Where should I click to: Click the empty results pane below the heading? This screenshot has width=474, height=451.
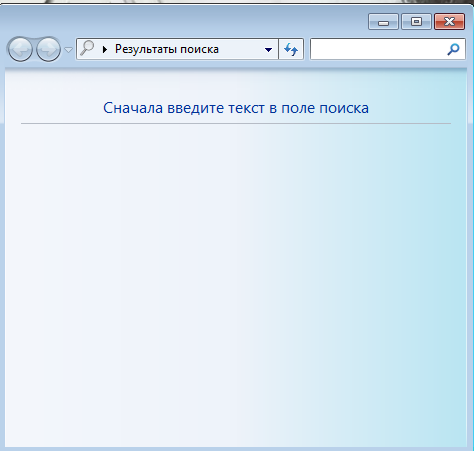tap(236, 283)
